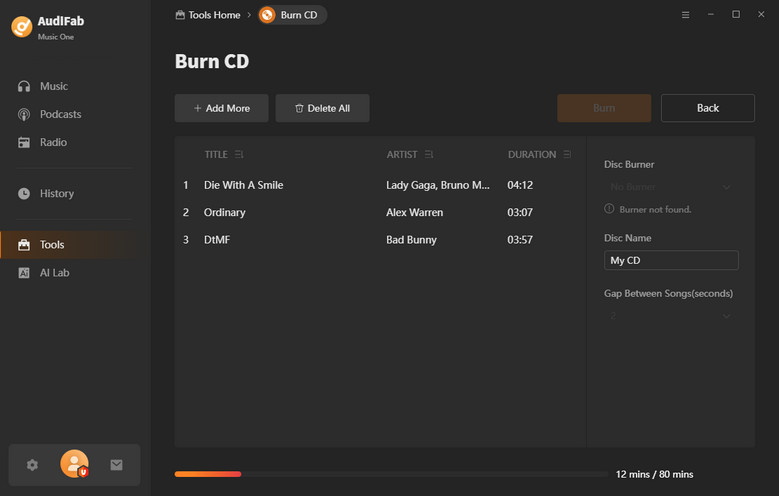Click duration 04:12
Screen dimensions: 779x496
pyautogui.click(x=520, y=185)
